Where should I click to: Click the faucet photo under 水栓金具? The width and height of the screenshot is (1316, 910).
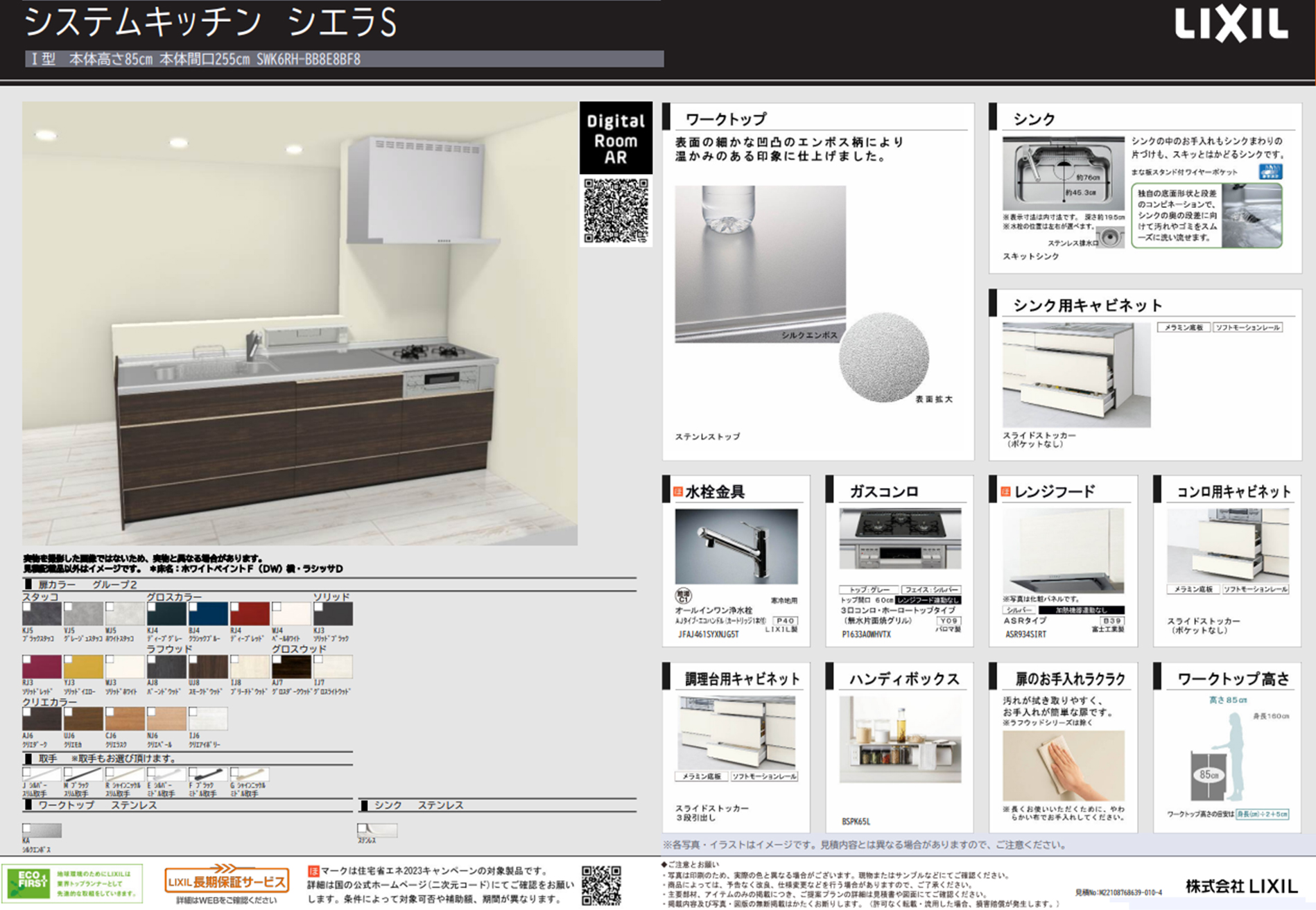pos(736,546)
